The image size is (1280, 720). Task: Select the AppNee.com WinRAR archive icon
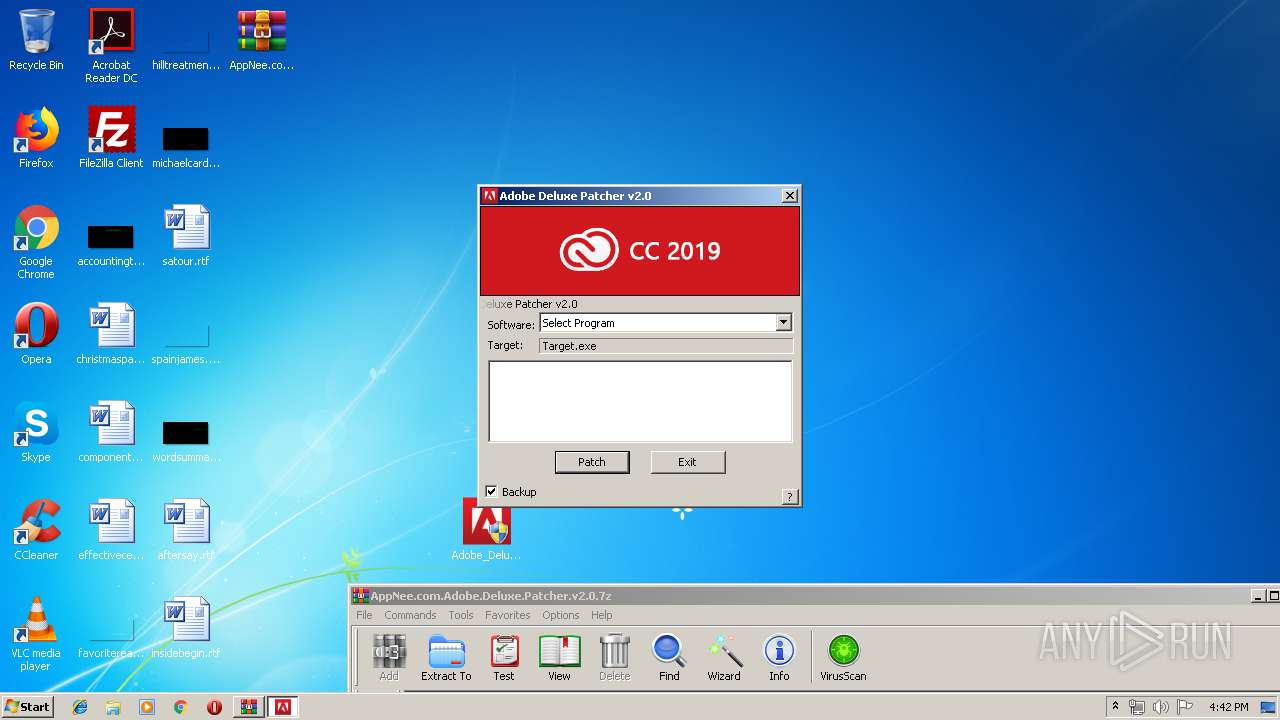261,40
